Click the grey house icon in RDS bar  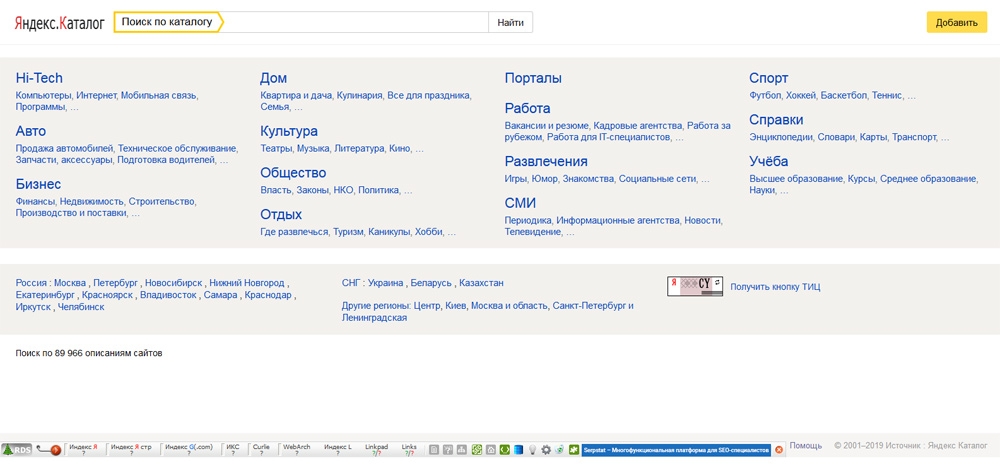pyautogui.click(x=490, y=449)
